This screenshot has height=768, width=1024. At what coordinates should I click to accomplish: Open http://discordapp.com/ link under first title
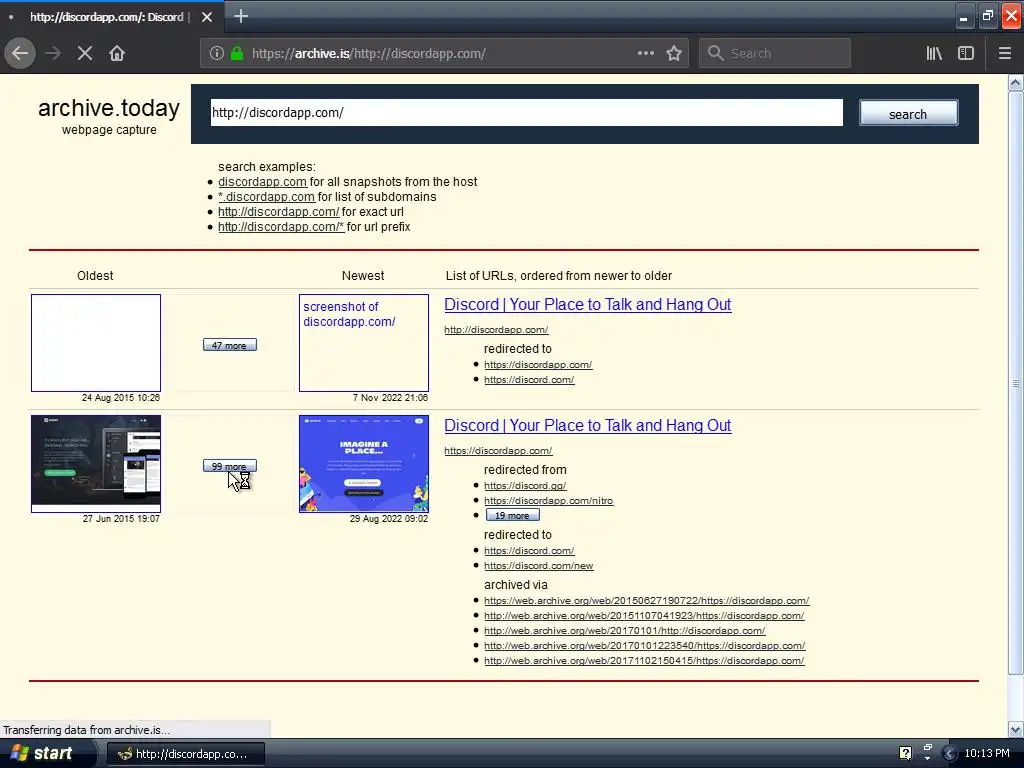click(496, 330)
